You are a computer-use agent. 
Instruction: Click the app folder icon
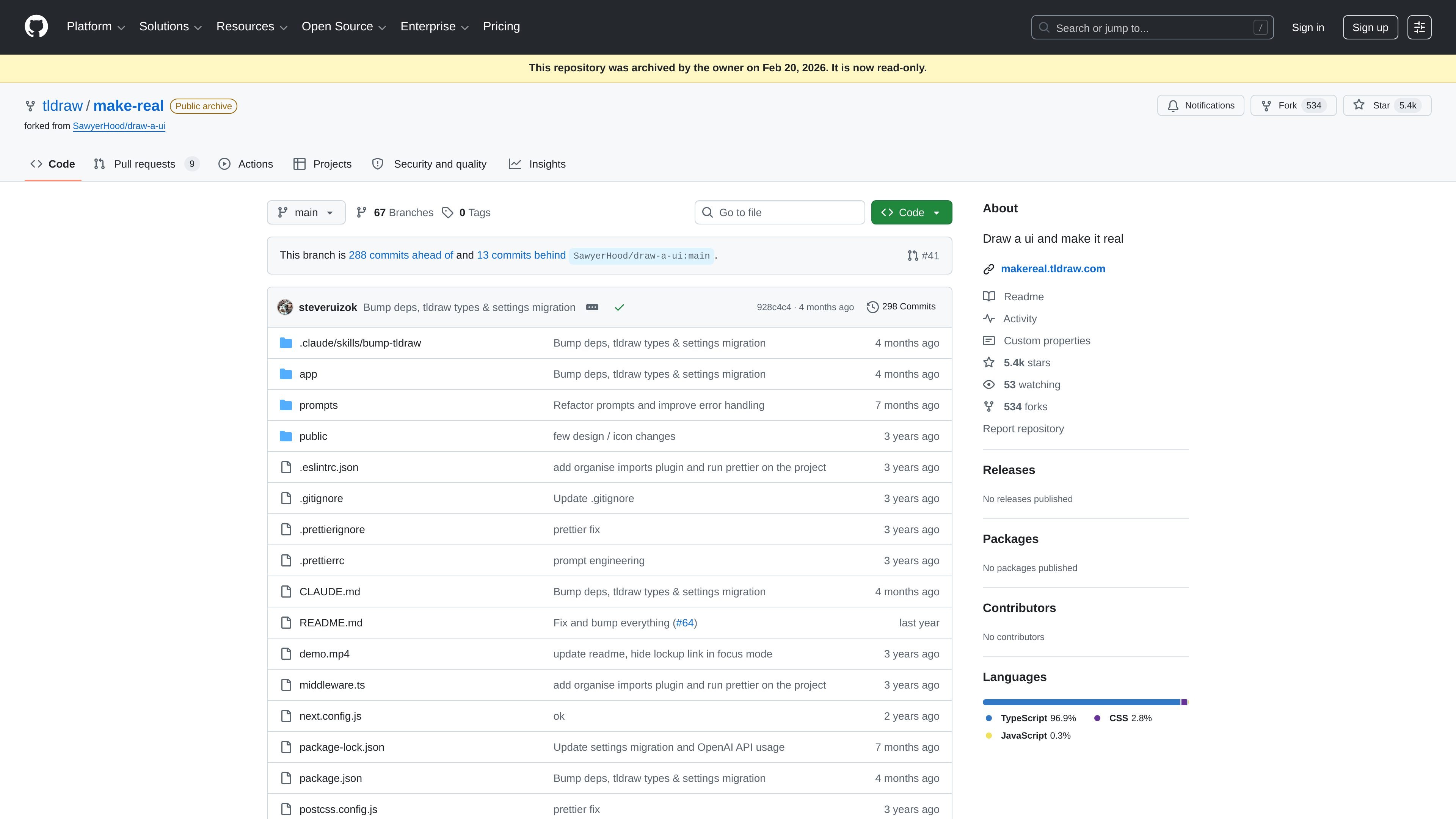pos(286,374)
